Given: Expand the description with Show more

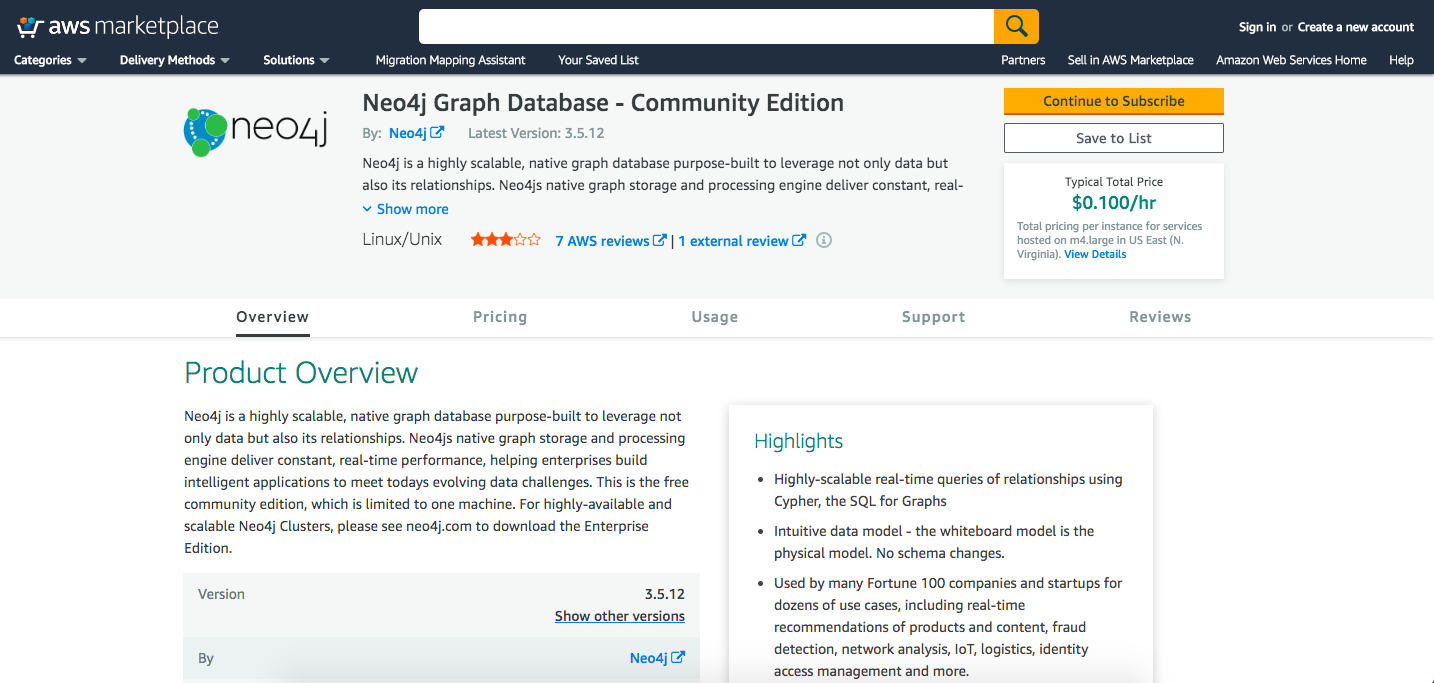Looking at the screenshot, I should click(405, 209).
